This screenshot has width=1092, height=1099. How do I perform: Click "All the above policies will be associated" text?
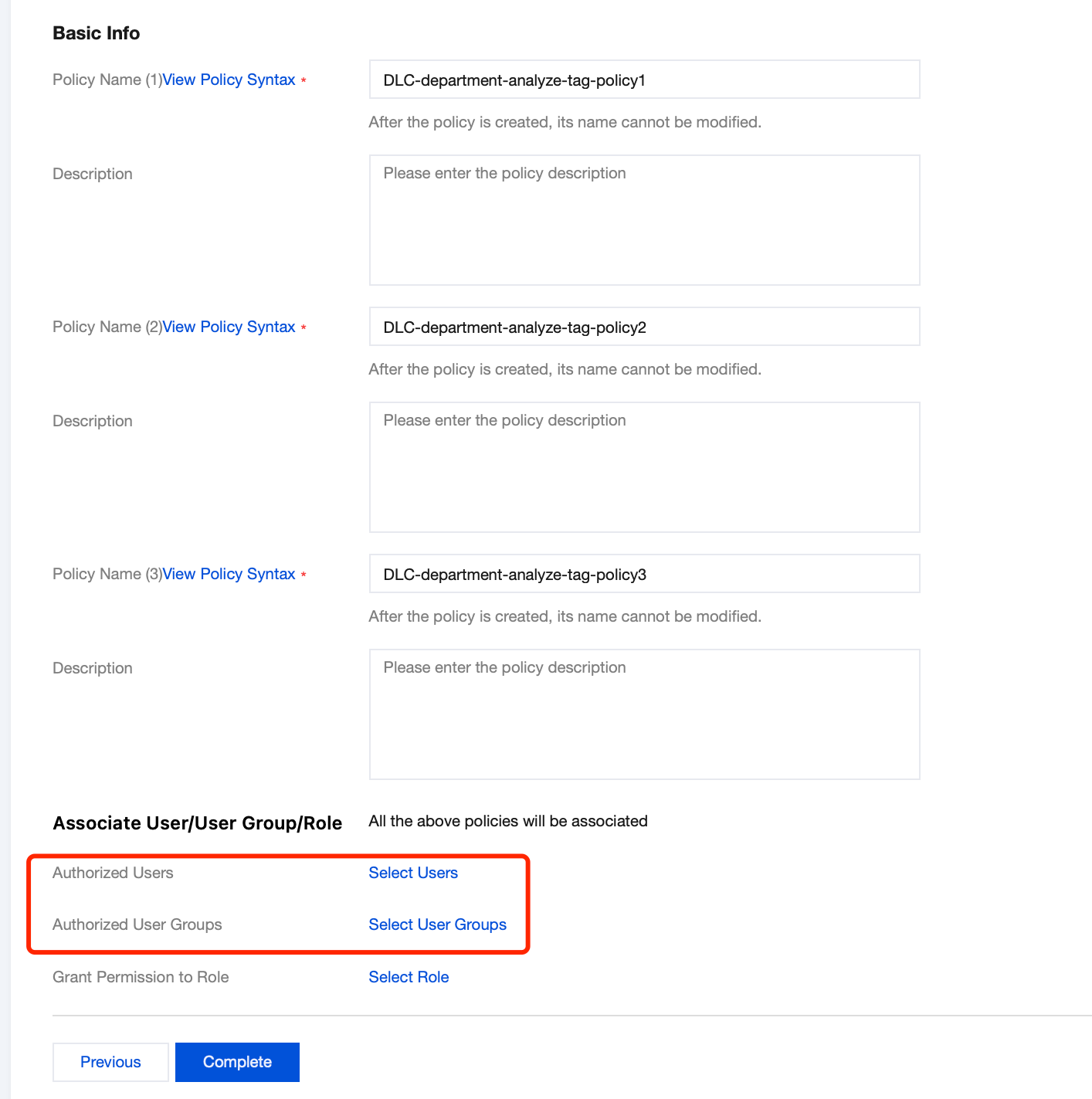click(x=508, y=821)
